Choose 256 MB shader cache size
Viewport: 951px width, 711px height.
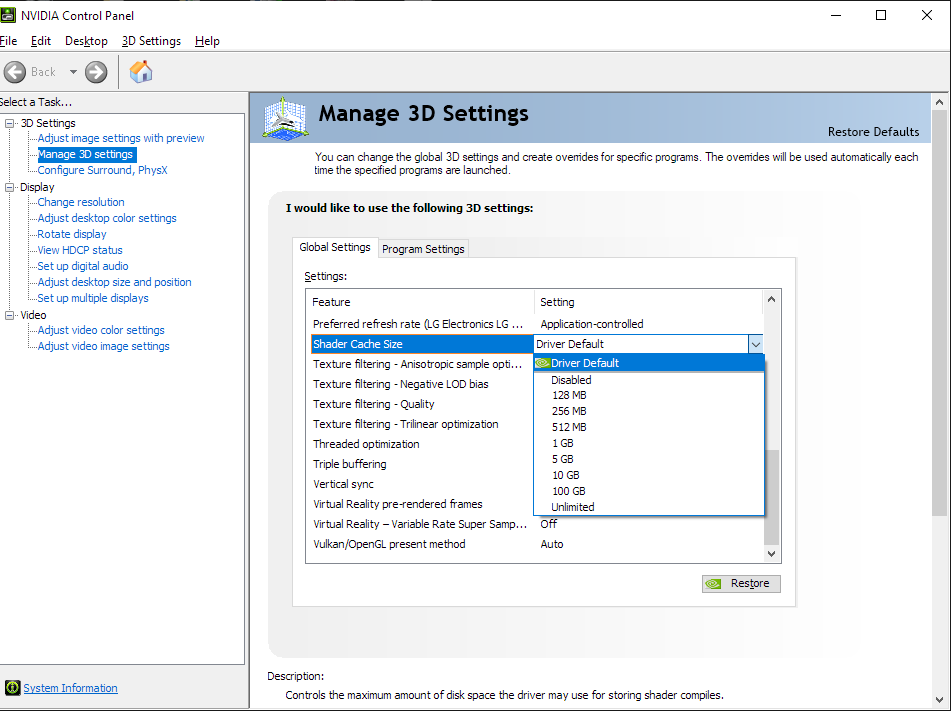(x=649, y=411)
